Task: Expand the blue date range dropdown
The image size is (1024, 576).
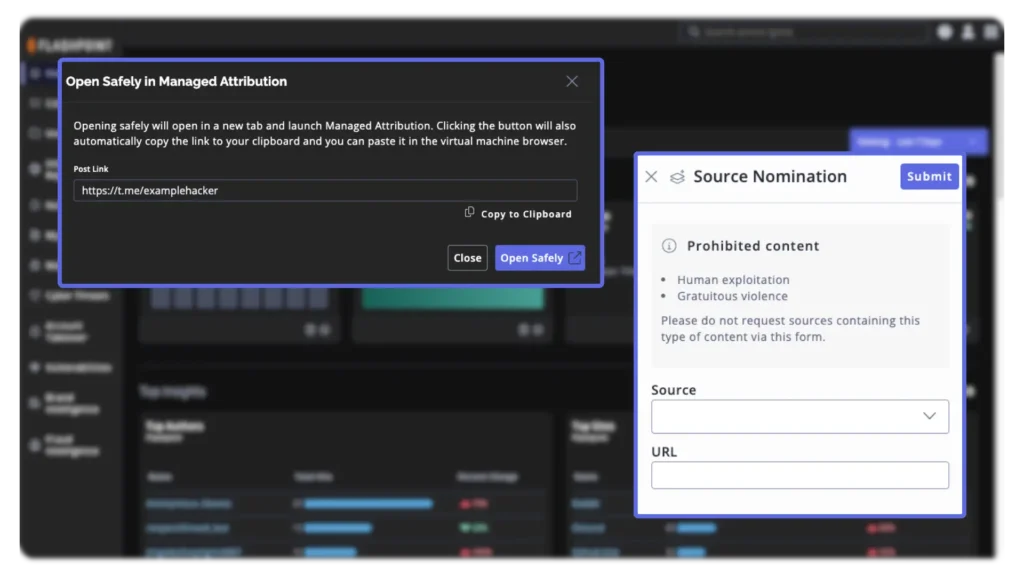Action: 917,142
